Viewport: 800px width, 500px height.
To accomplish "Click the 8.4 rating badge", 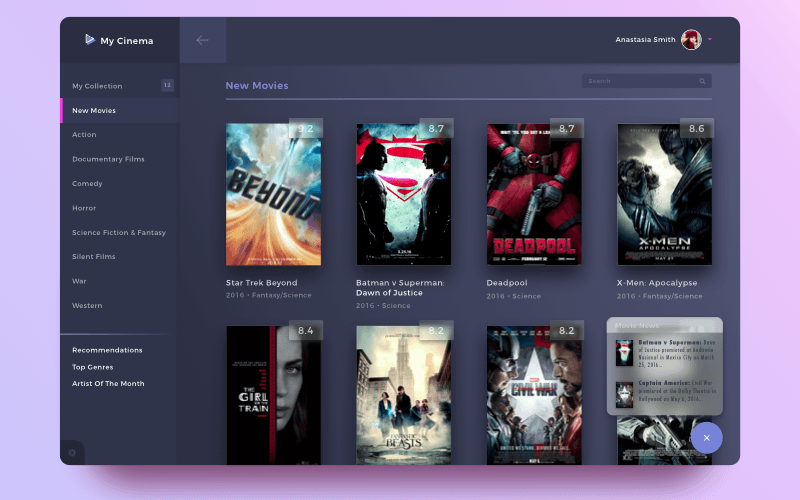I will pos(306,331).
